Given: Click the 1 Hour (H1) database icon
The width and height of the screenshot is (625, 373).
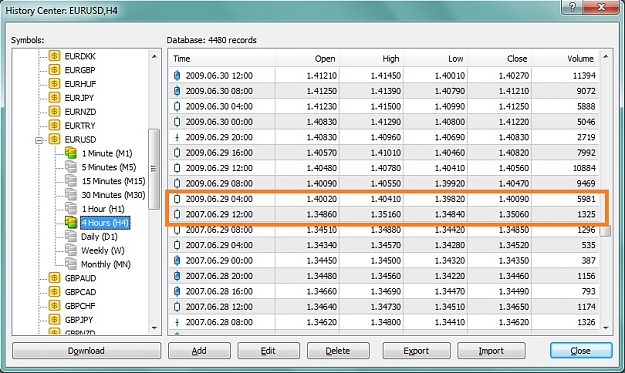Looking at the screenshot, I should pos(71,209).
